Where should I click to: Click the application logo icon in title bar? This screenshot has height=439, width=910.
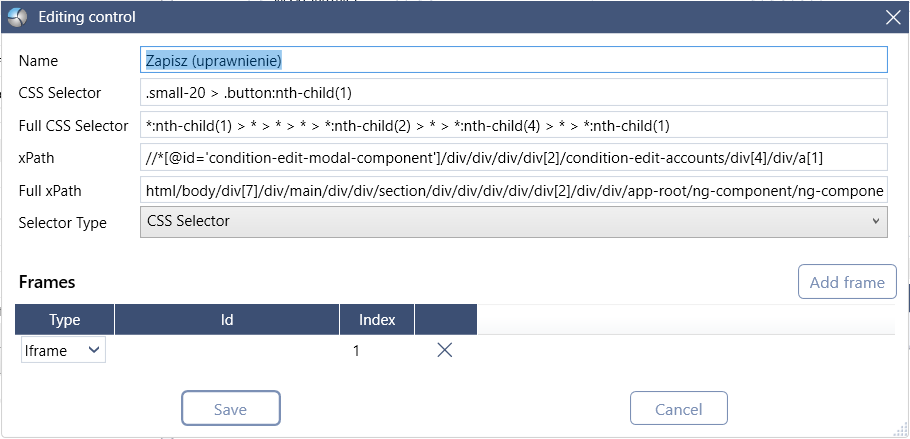pyautogui.click(x=18, y=17)
